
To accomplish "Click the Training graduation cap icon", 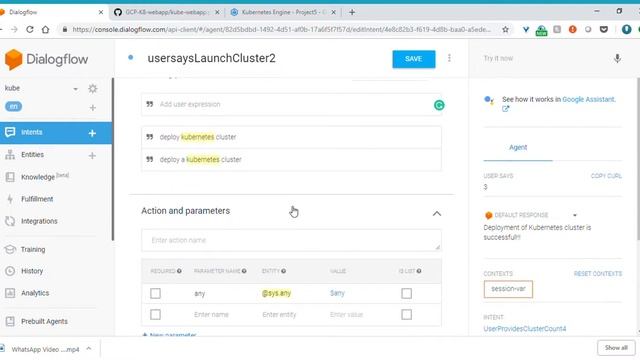I will point(10,249).
